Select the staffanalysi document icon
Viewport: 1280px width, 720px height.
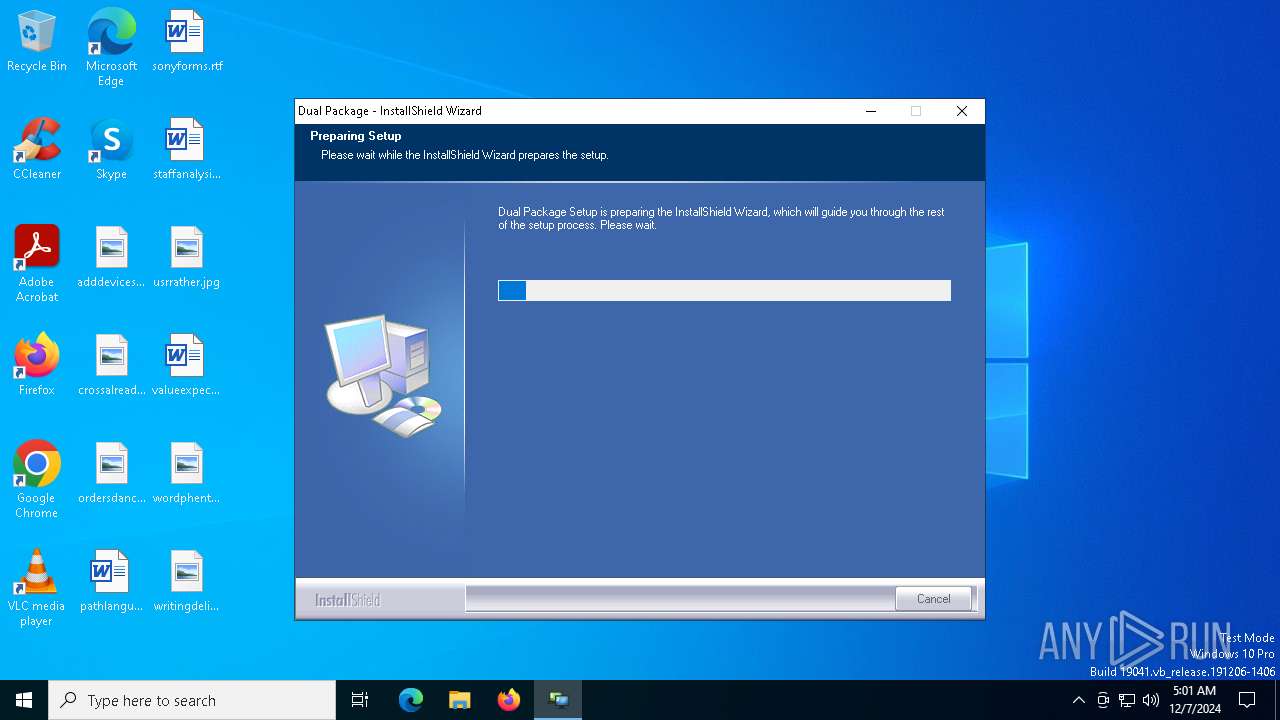tap(187, 149)
